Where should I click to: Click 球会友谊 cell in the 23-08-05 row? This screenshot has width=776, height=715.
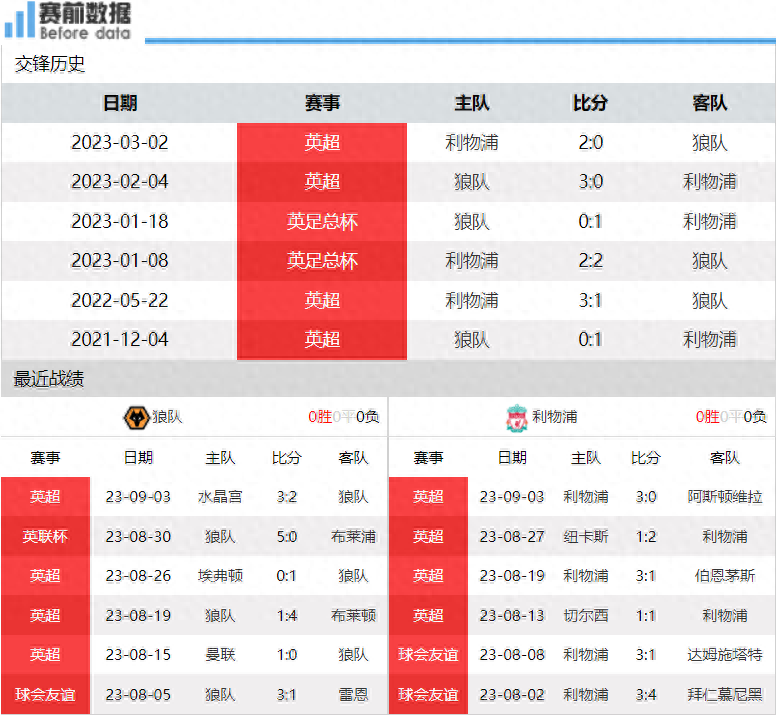pyautogui.click(x=45, y=695)
